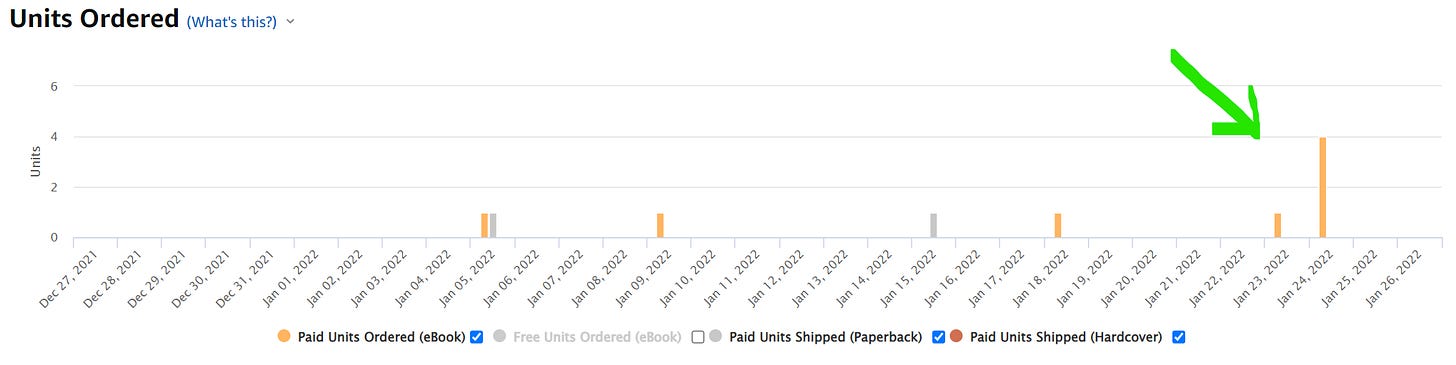Click the Paid Units Shipped (Paperback) legend label
Image resolution: width=1456 pixels, height=365 pixels.
pos(826,337)
